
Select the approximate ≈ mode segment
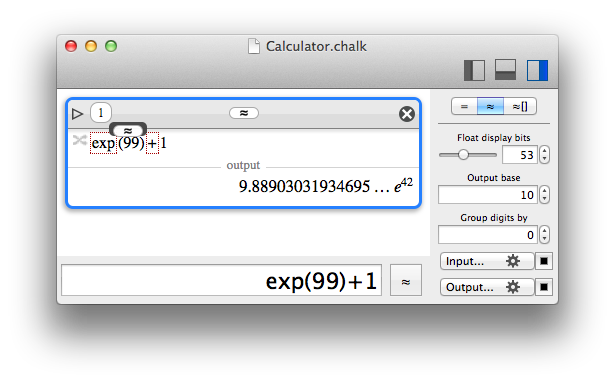coord(490,106)
